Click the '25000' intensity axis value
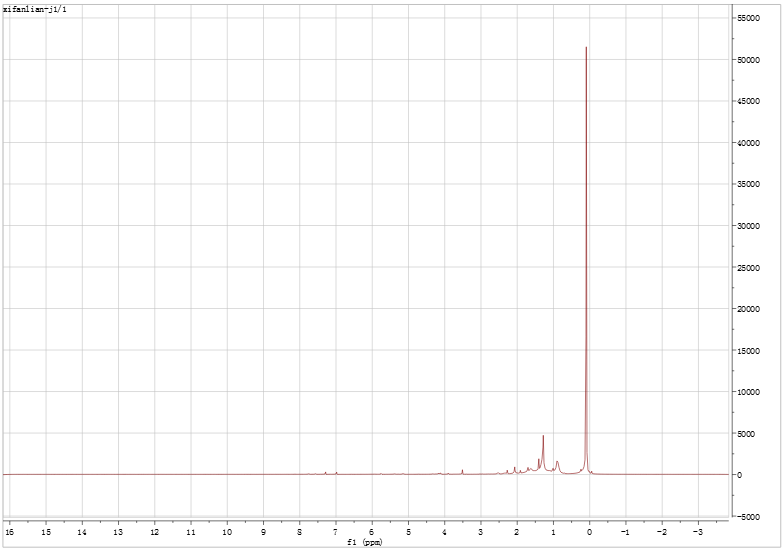784x550 pixels. (748, 268)
